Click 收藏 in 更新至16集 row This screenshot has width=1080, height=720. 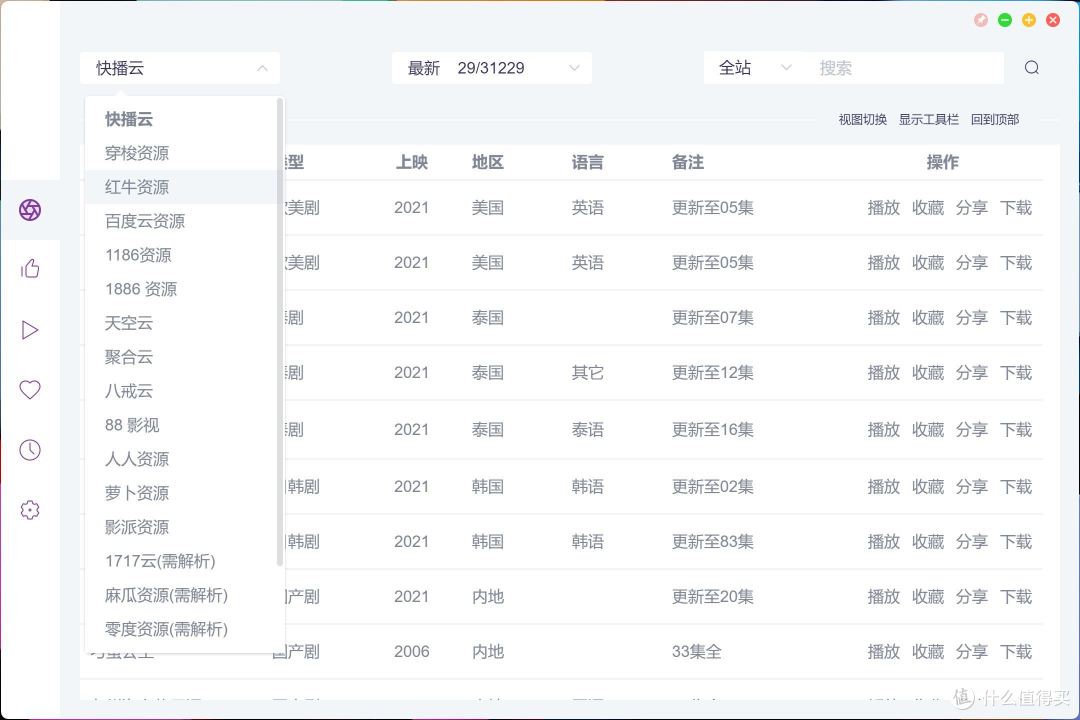(x=928, y=430)
